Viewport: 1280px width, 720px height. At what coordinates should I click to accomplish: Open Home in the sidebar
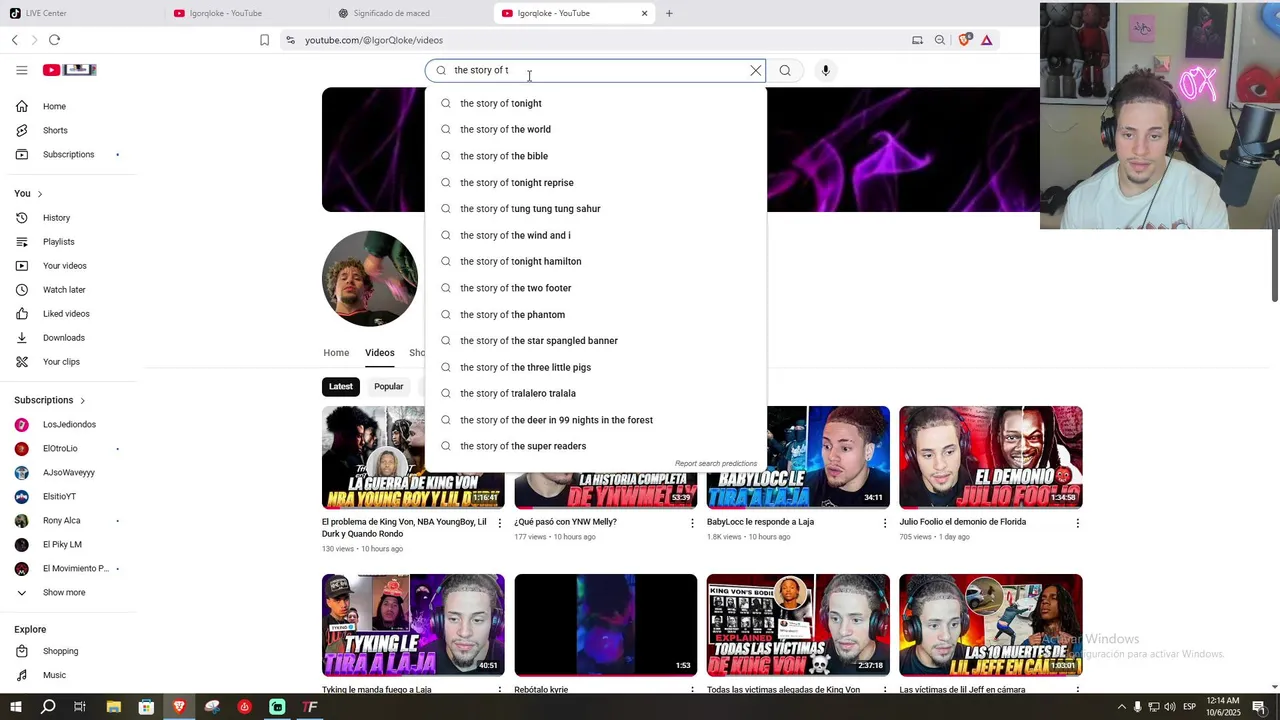pos(68,106)
